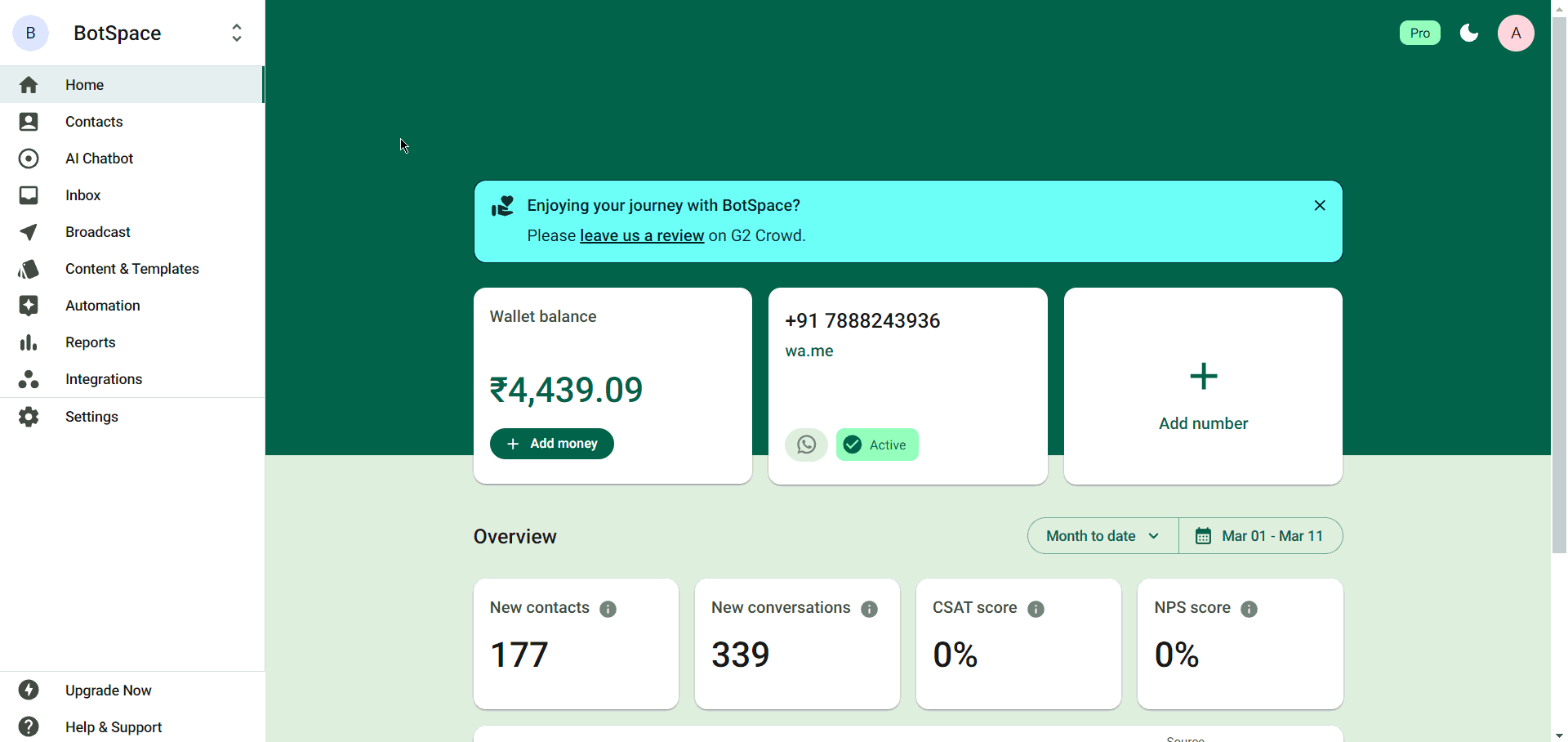Dismiss the G2 review banner

point(1320,205)
